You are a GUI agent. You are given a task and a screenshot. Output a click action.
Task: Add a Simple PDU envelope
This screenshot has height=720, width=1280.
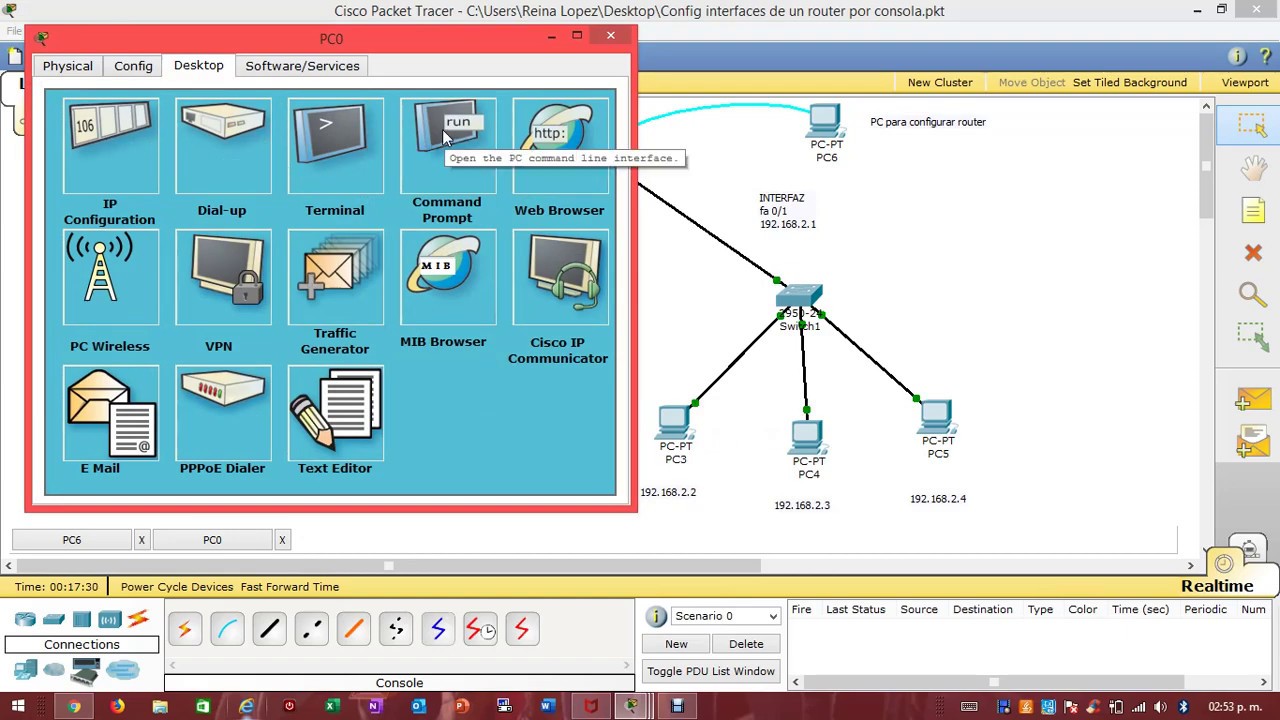point(1252,400)
